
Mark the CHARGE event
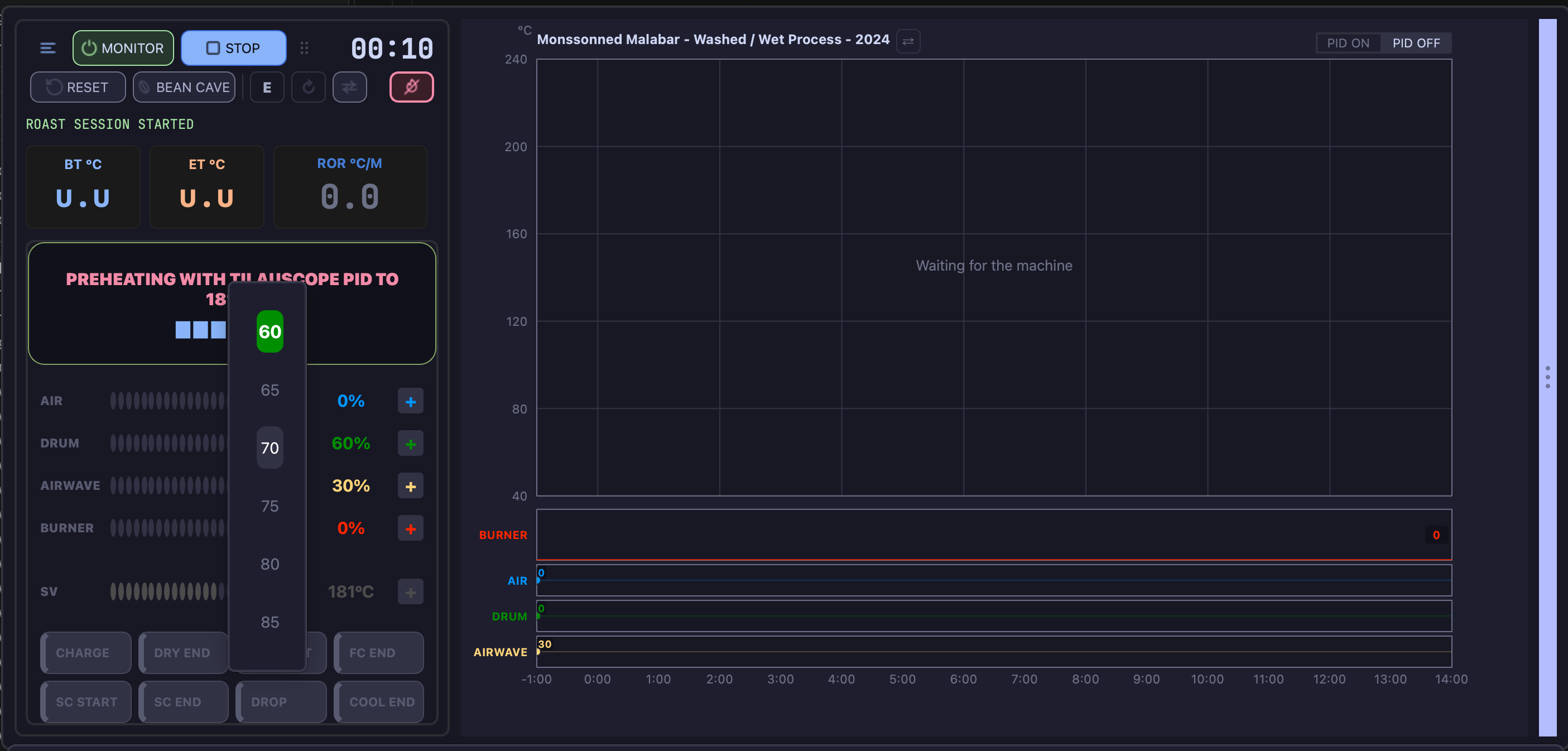coord(86,652)
